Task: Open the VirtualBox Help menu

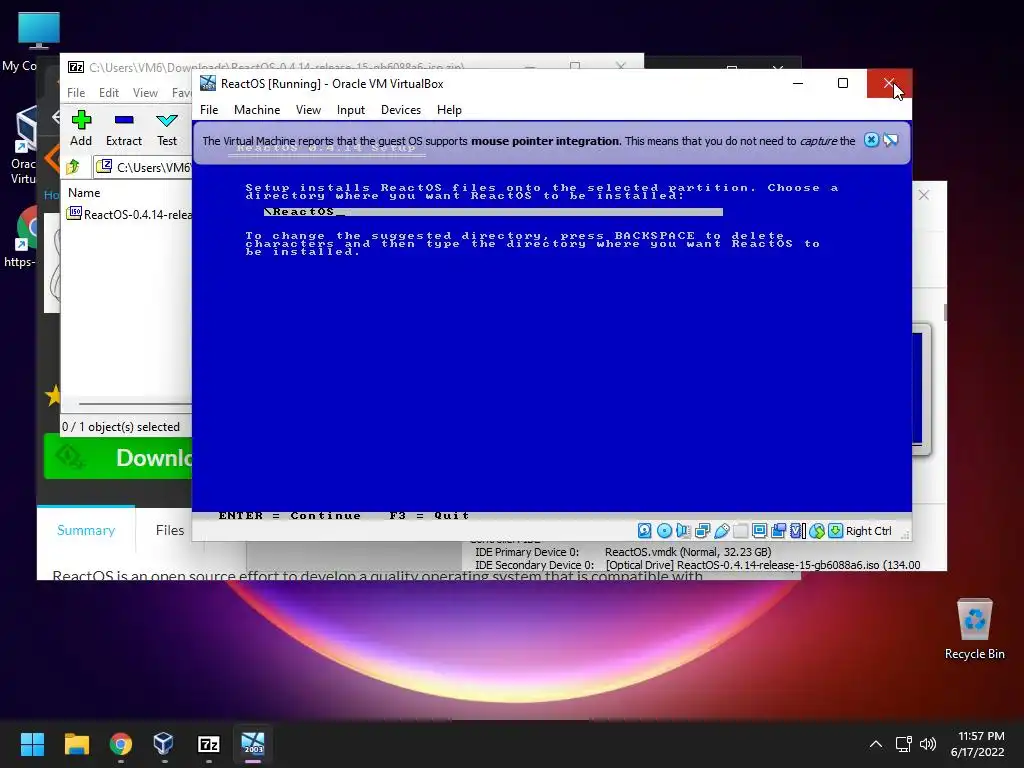Action: (x=449, y=110)
